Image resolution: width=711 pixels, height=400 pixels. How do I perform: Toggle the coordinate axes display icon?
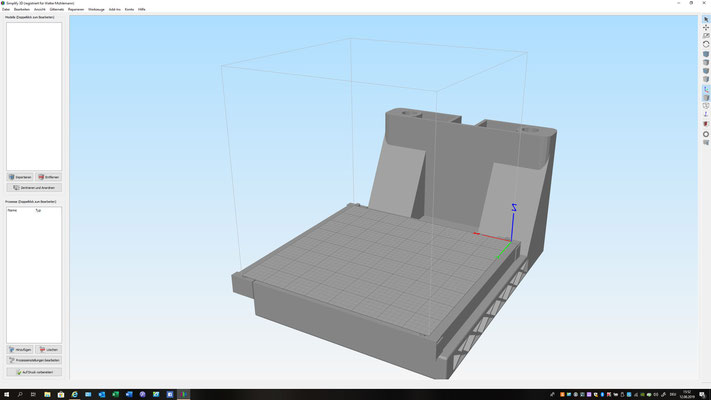[706, 89]
